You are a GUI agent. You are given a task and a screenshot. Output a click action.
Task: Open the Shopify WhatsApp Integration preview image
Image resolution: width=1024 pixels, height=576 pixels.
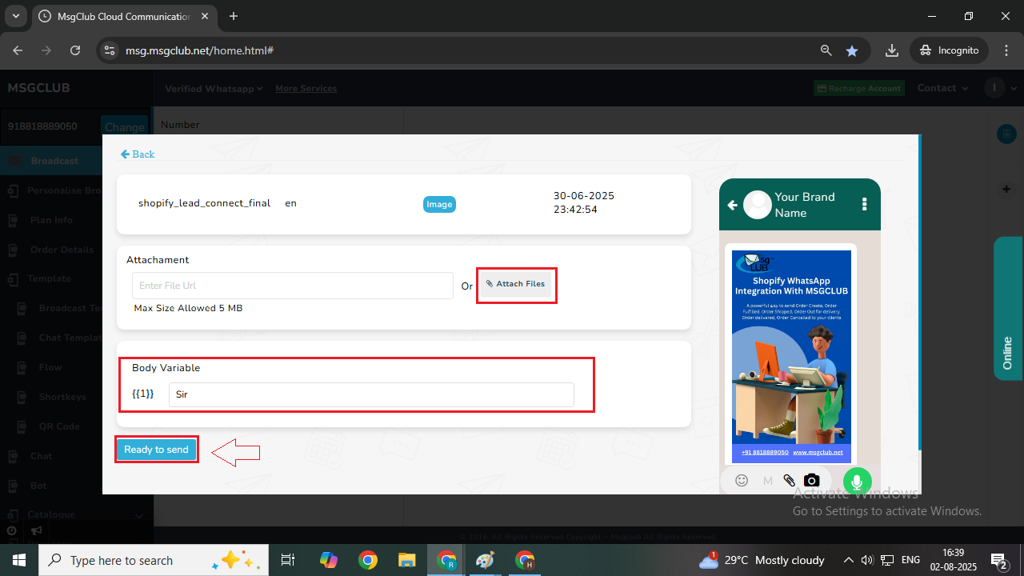(x=791, y=355)
